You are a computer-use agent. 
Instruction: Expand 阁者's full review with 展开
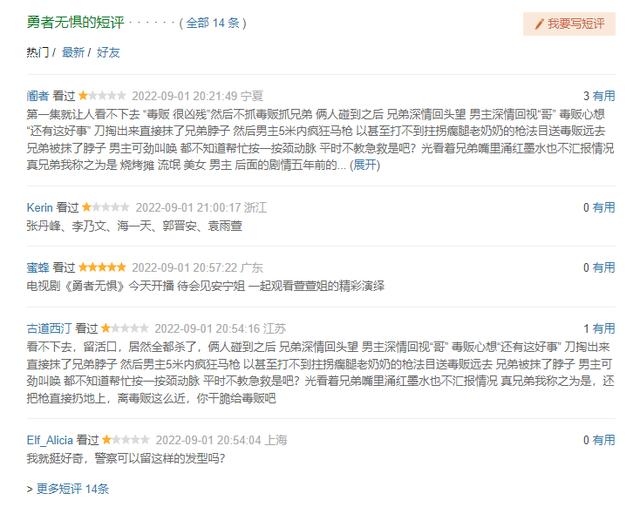pyautogui.click(x=365, y=165)
